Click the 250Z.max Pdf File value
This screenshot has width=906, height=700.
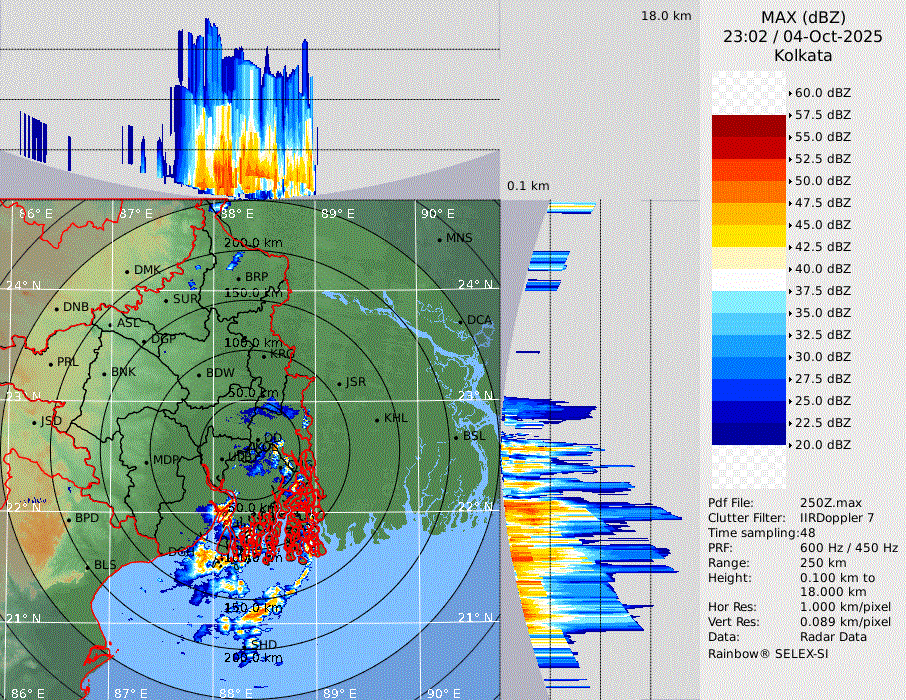click(830, 502)
